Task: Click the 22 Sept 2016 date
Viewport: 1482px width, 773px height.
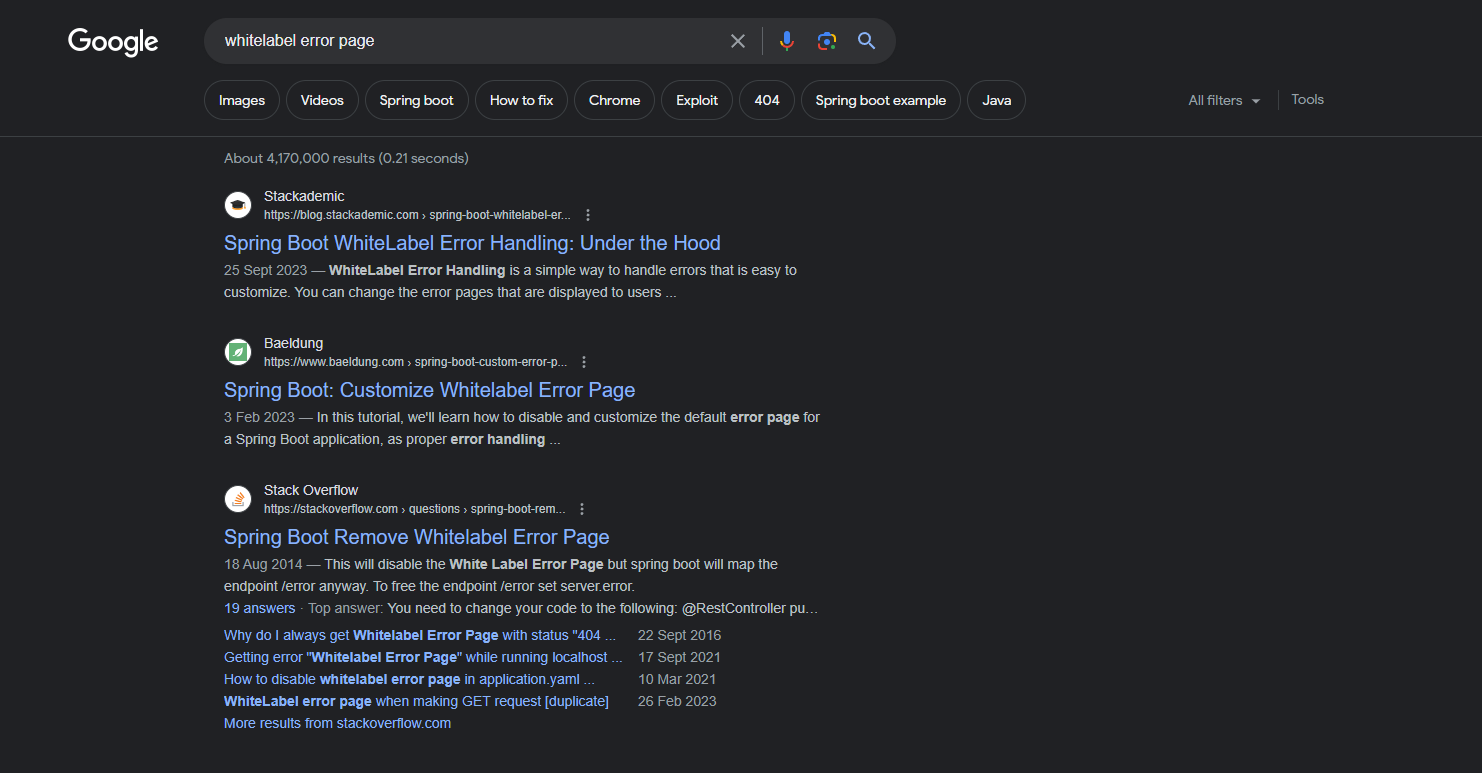Action: click(679, 635)
